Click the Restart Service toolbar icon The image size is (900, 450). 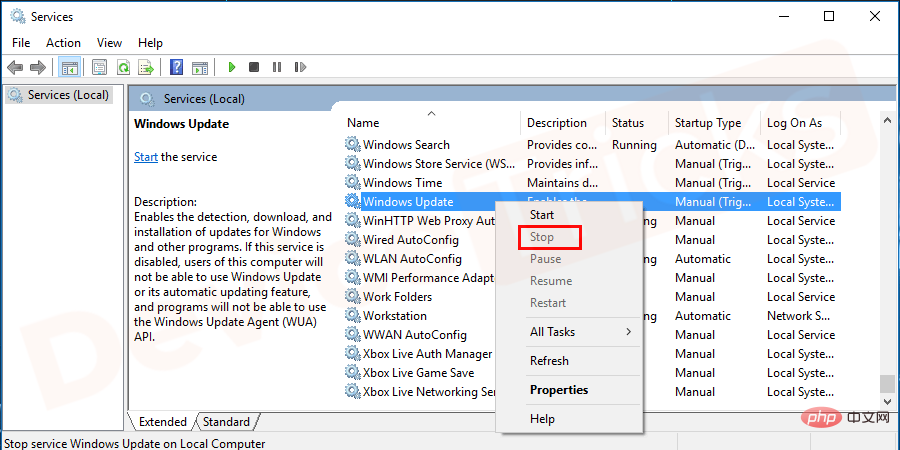click(x=300, y=68)
